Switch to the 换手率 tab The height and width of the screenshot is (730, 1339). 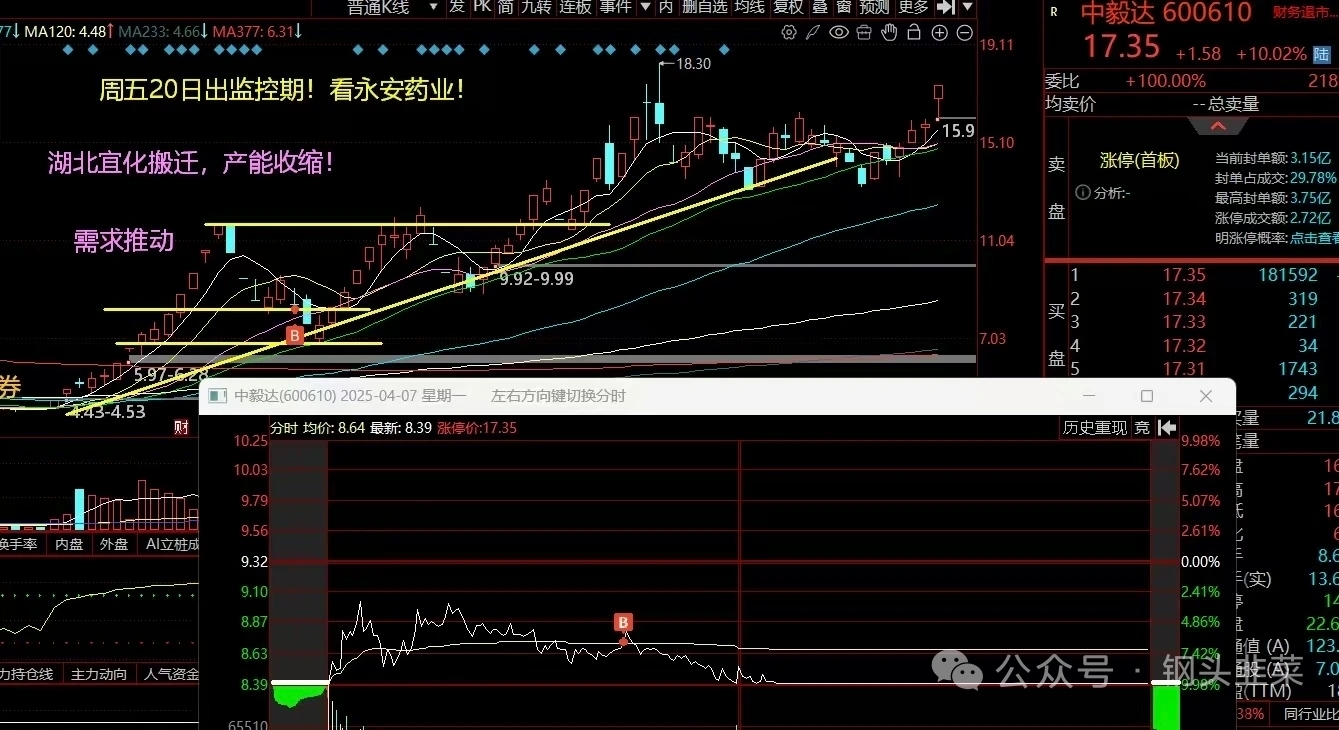click(20, 545)
